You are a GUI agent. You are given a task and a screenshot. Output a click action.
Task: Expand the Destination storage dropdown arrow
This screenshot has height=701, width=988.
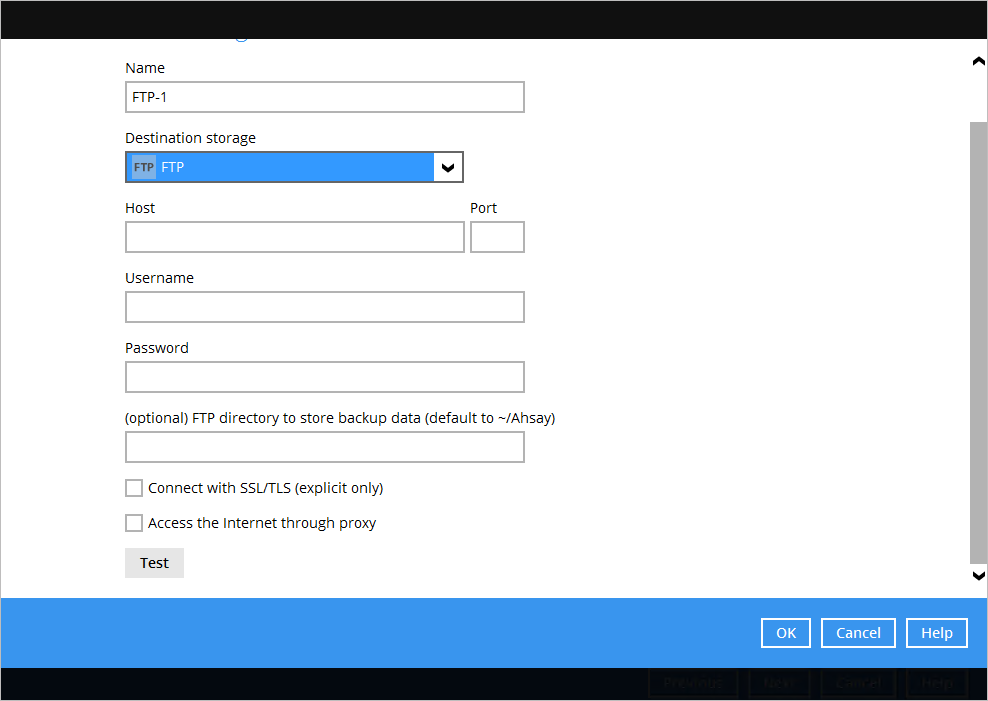[448, 167]
